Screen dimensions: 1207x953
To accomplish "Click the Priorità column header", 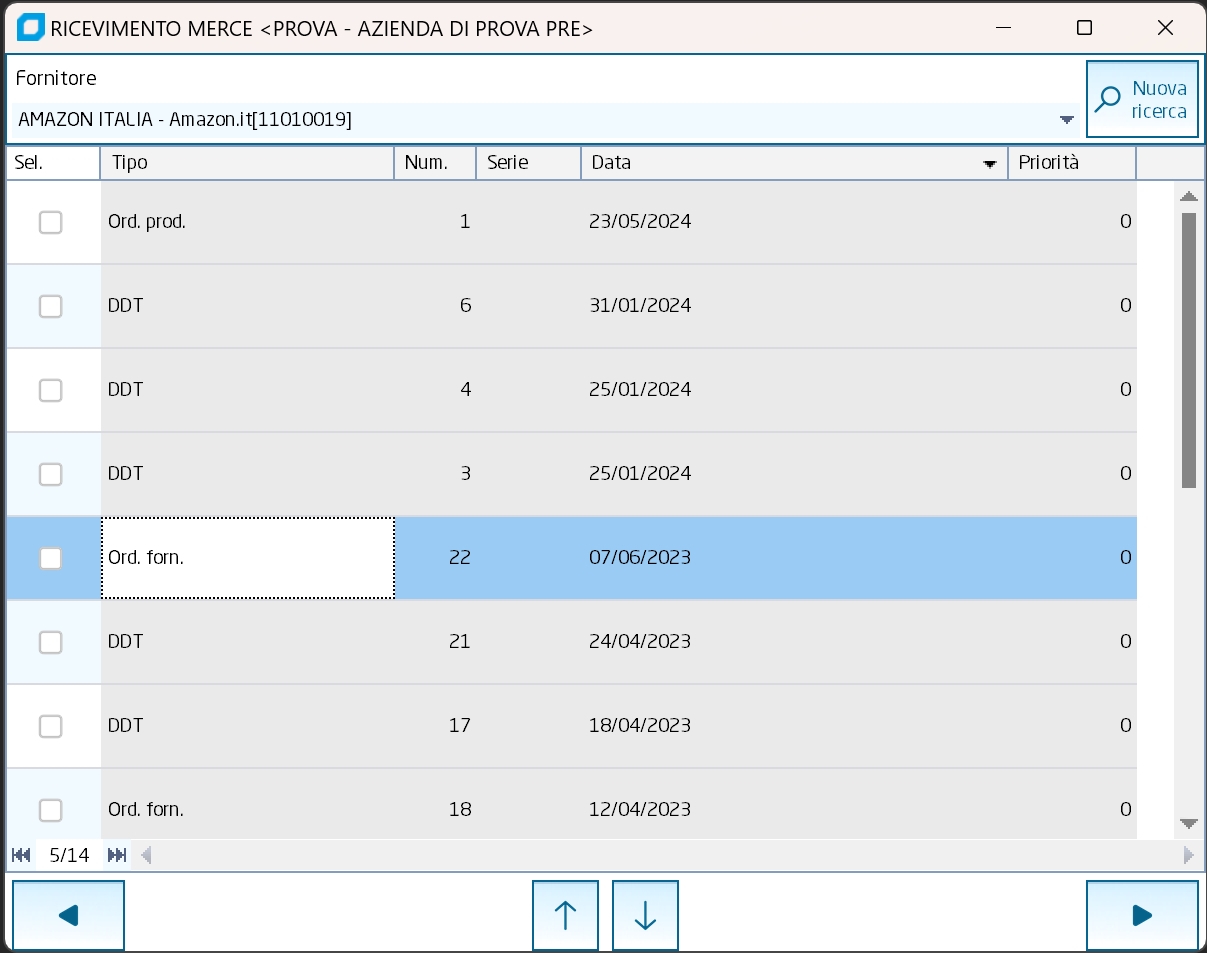I will [1070, 163].
